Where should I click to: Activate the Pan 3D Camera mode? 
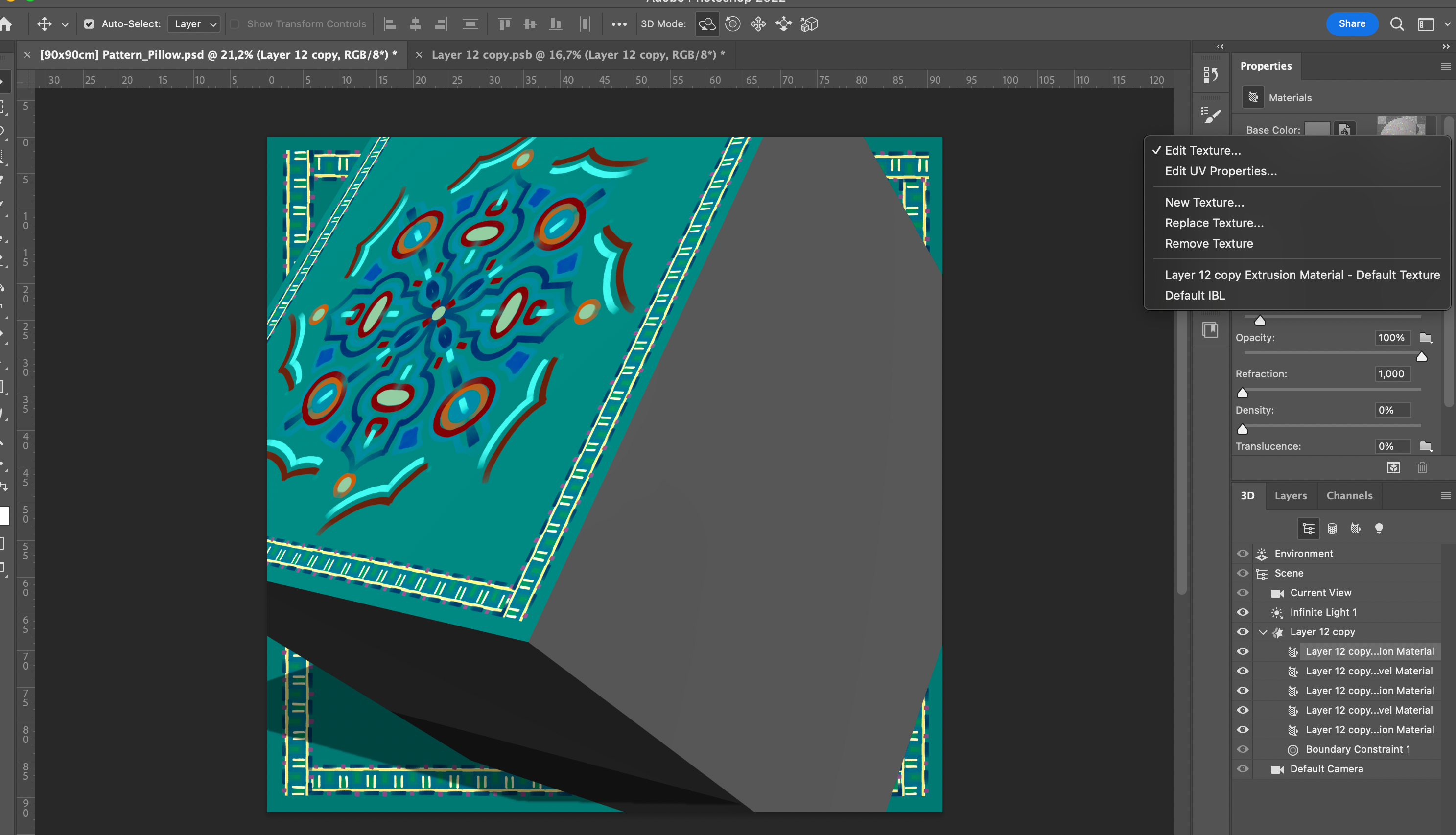point(758,24)
